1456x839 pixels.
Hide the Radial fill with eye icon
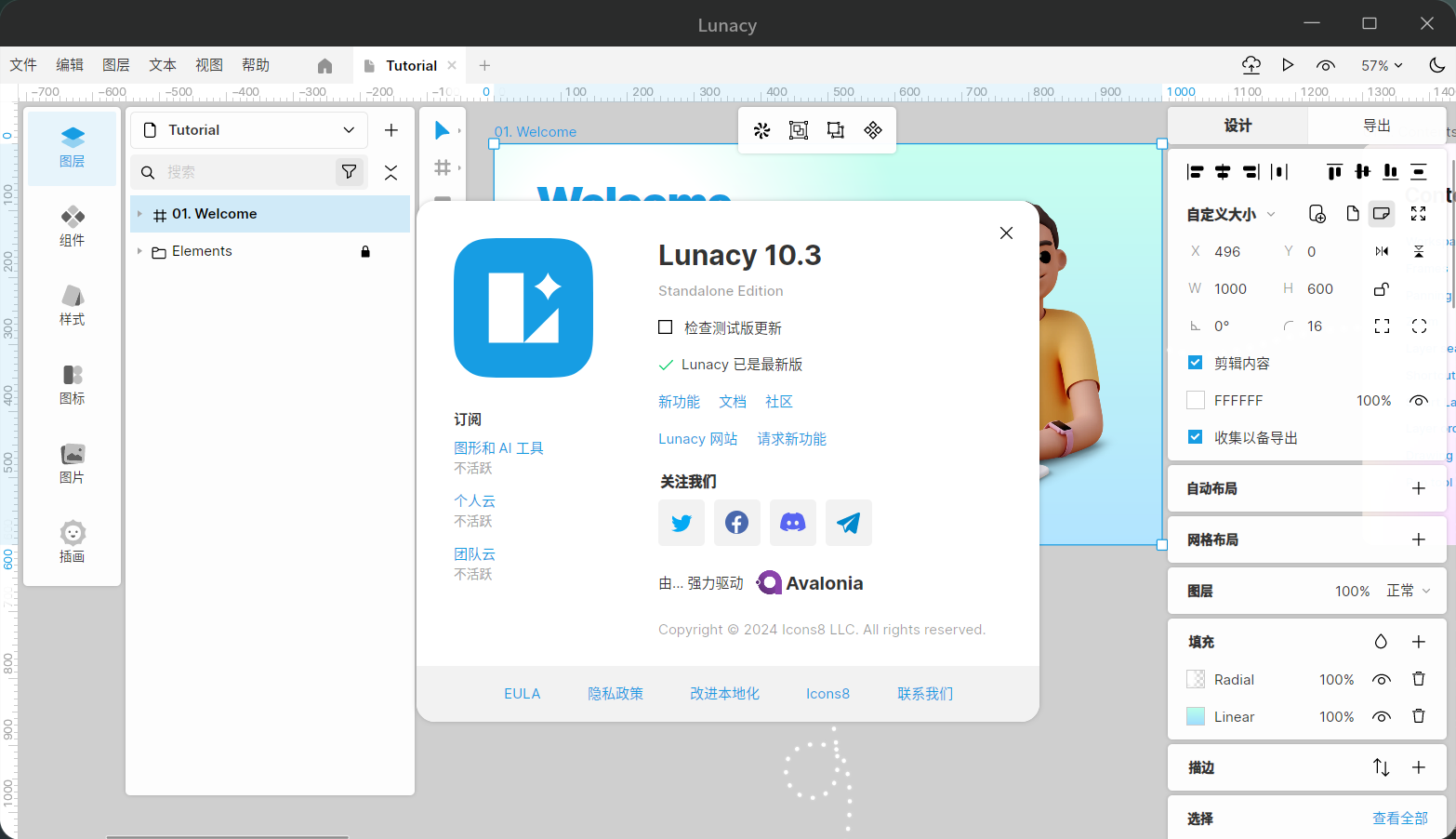pos(1381,680)
